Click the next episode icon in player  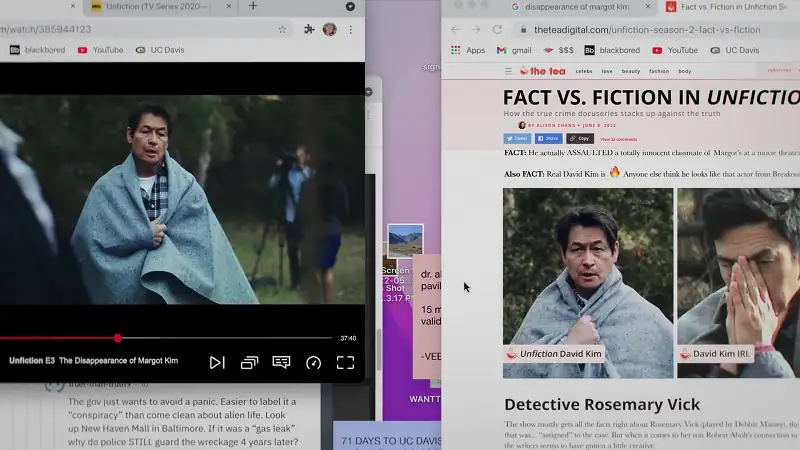coord(217,362)
